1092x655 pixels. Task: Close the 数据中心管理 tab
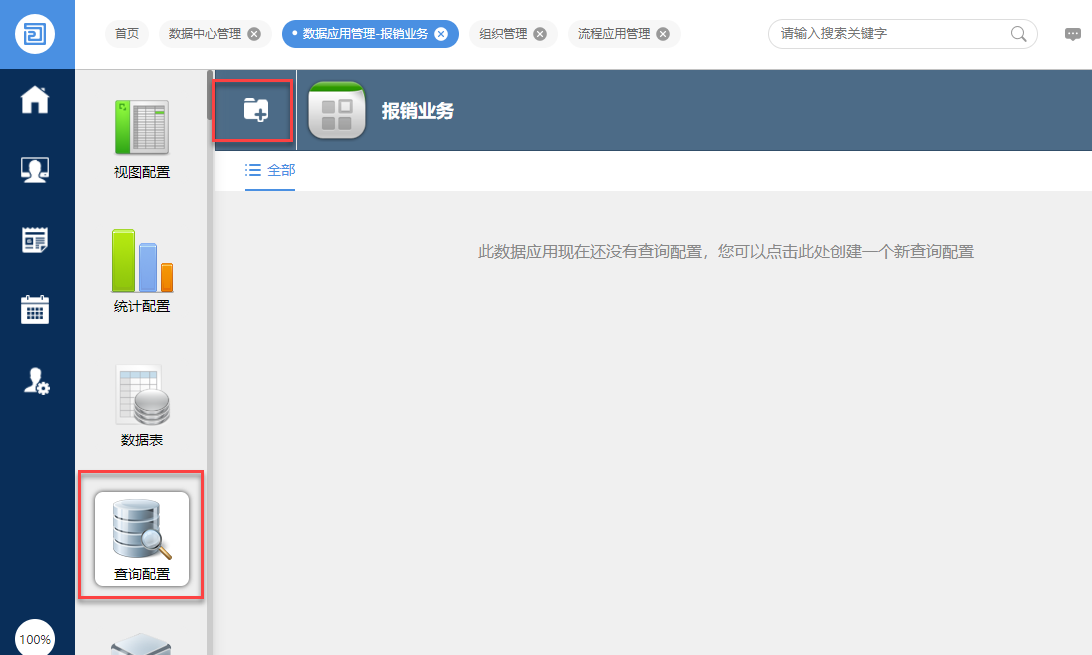(254, 34)
